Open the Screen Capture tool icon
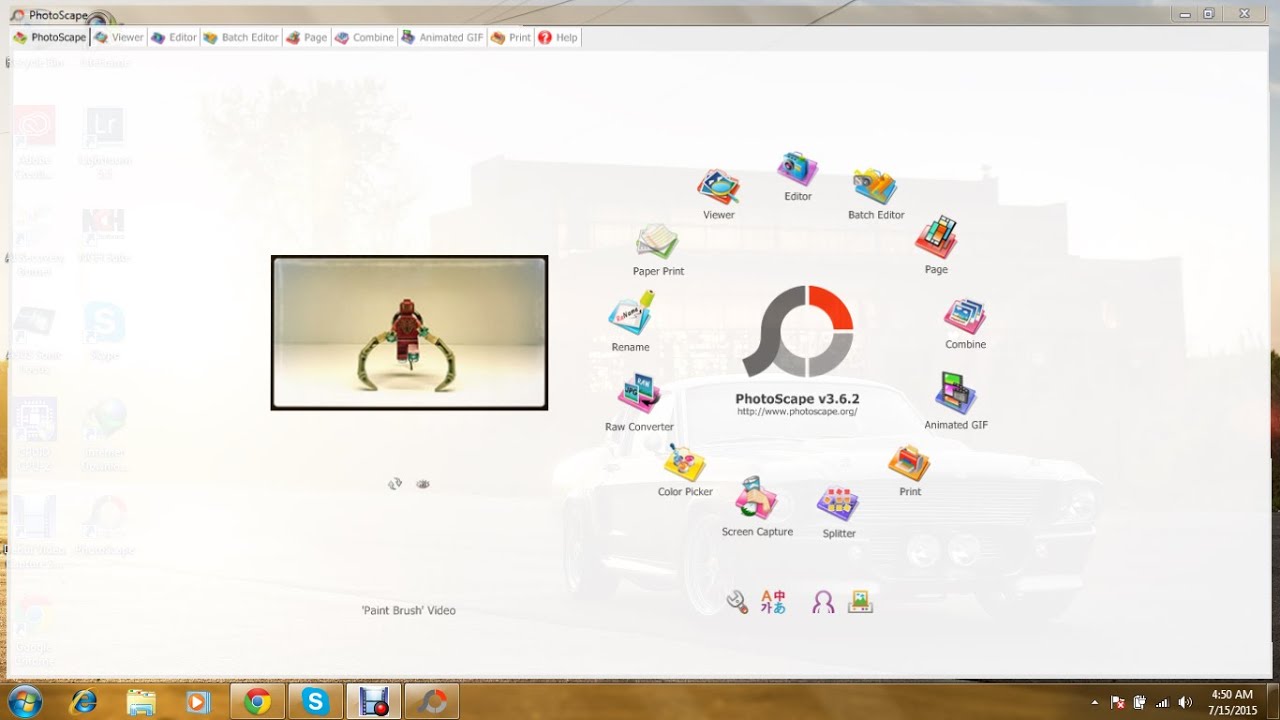The height and width of the screenshot is (720, 1280). pos(757,498)
